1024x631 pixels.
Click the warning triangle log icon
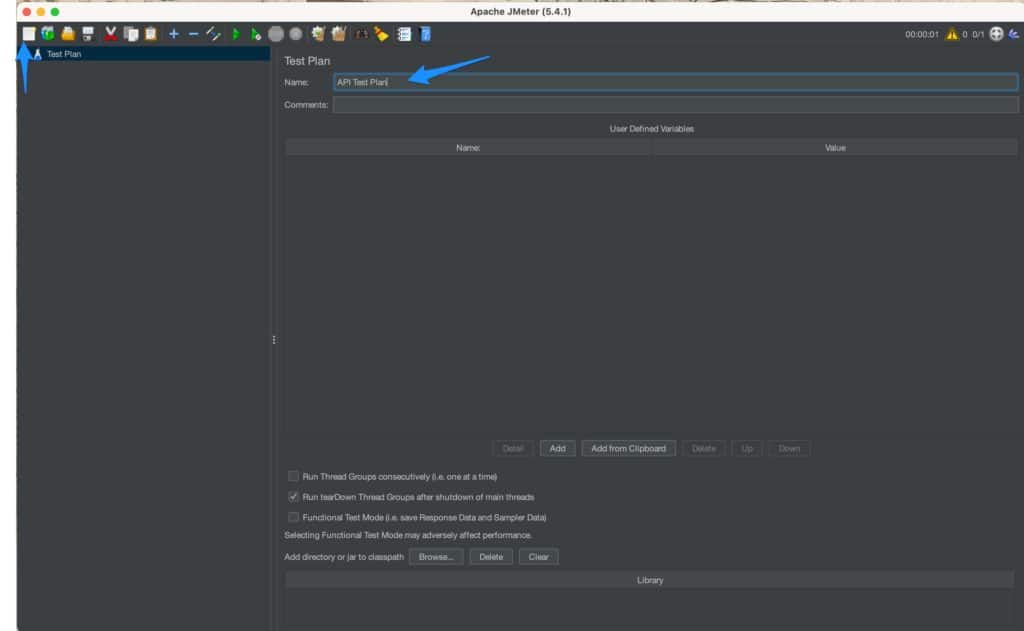click(x=952, y=35)
